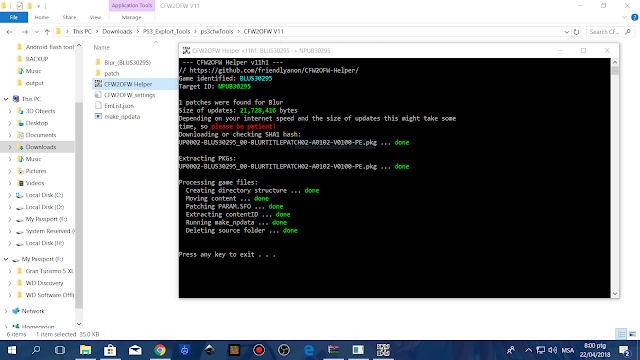Screen dimensions: 640x360
Task: Open Task View on the taskbar
Action: tap(60, 350)
